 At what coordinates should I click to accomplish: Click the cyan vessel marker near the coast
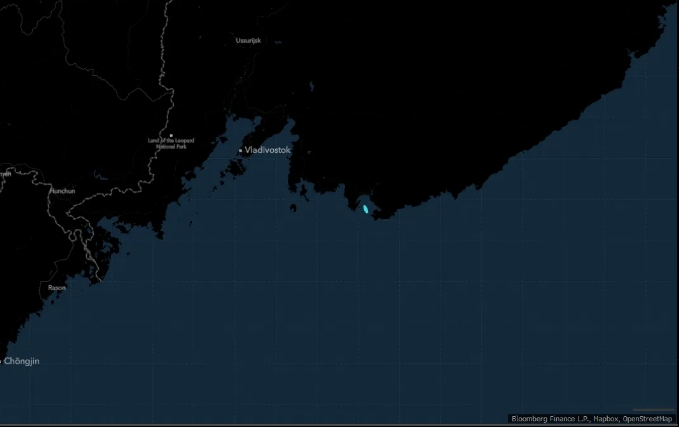click(365, 209)
